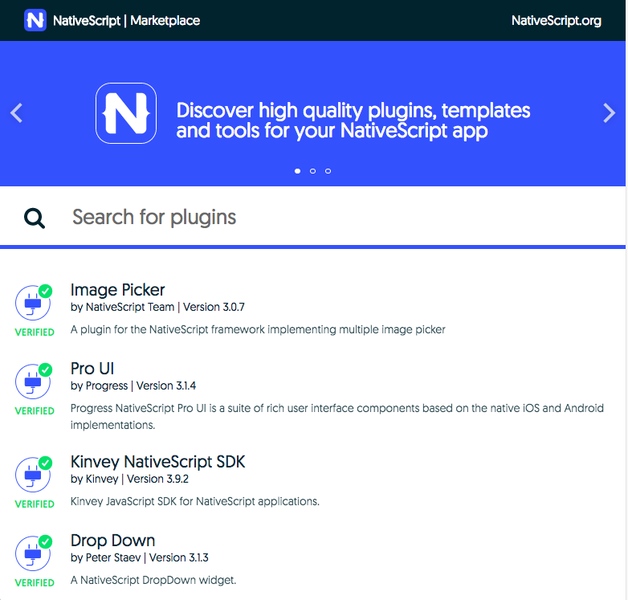The image size is (628, 600).
Task: Click VERIFIED label under Kinvey icon
Action: coord(34,504)
